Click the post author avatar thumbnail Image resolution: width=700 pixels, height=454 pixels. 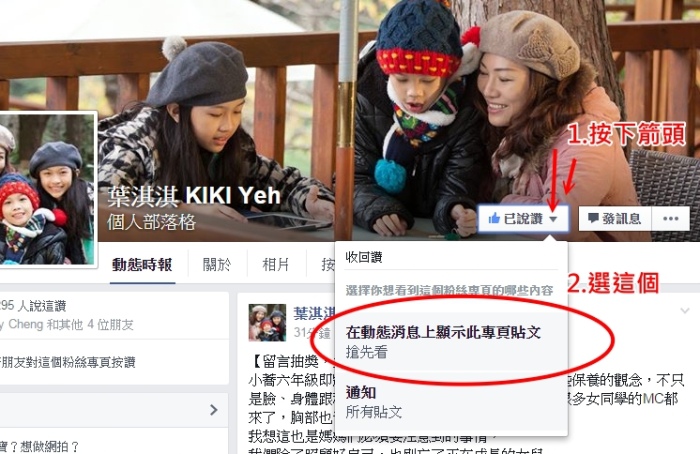[267, 322]
